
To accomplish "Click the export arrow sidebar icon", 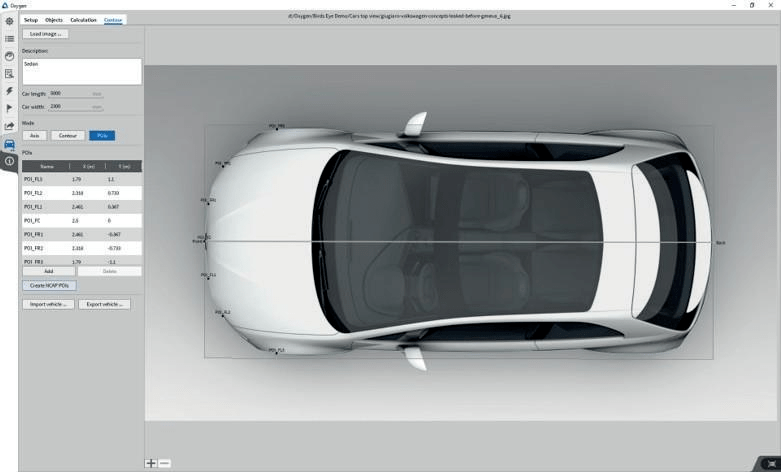I will [9, 126].
